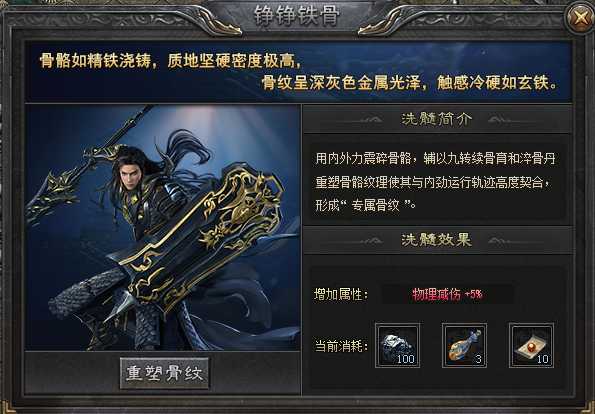
Task: Close the 铮铮铁骨 dialog with the X
Action: pyautogui.click(x=579, y=18)
